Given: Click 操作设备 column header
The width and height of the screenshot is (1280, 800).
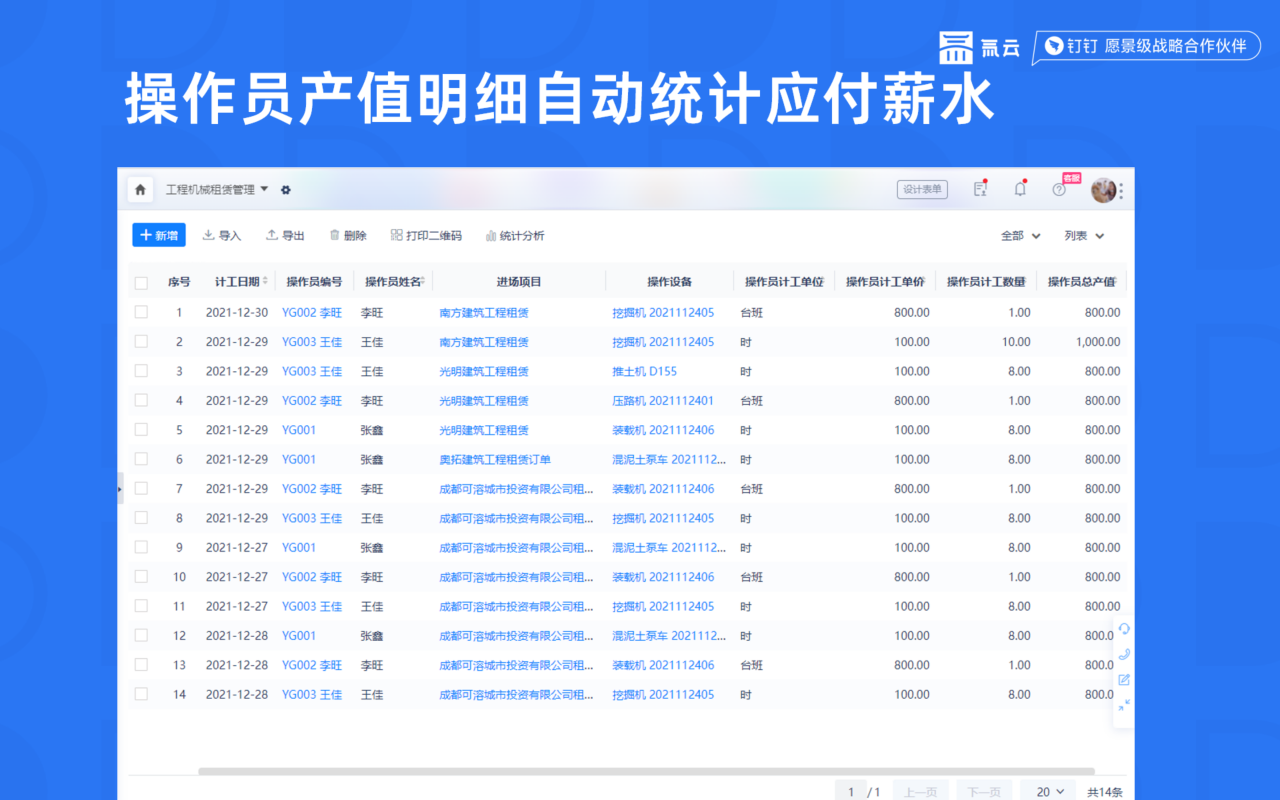Looking at the screenshot, I should (669, 282).
